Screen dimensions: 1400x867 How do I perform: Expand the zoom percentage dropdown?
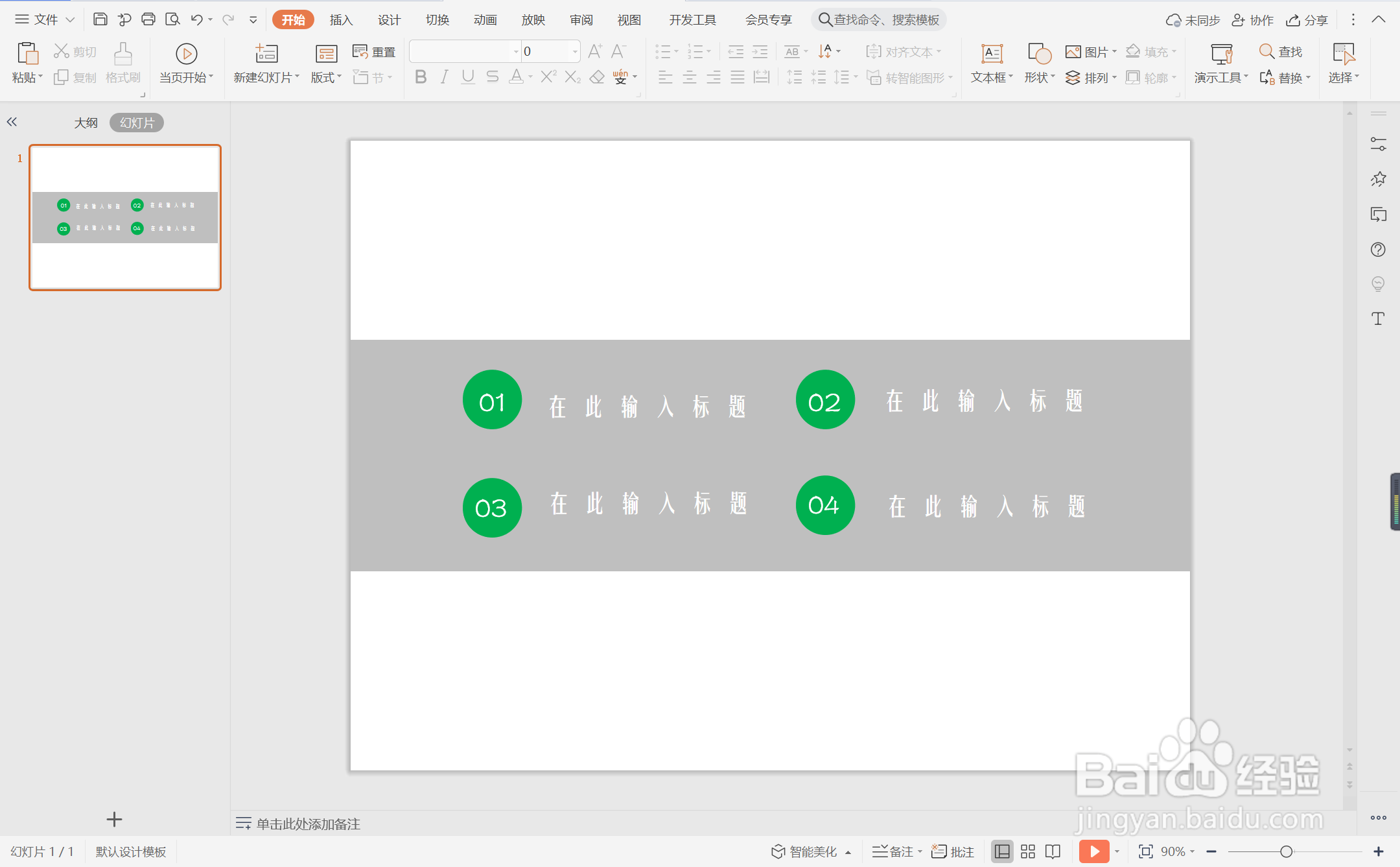pyautogui.click(x=1192, y=851)
